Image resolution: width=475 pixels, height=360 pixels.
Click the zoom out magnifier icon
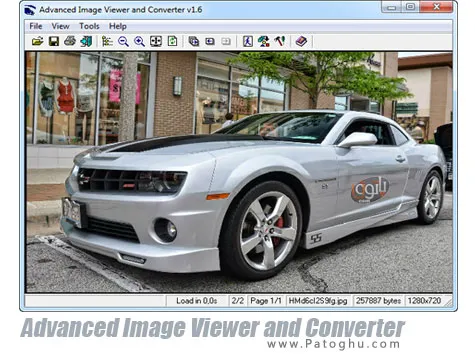[x=123, y=41]
